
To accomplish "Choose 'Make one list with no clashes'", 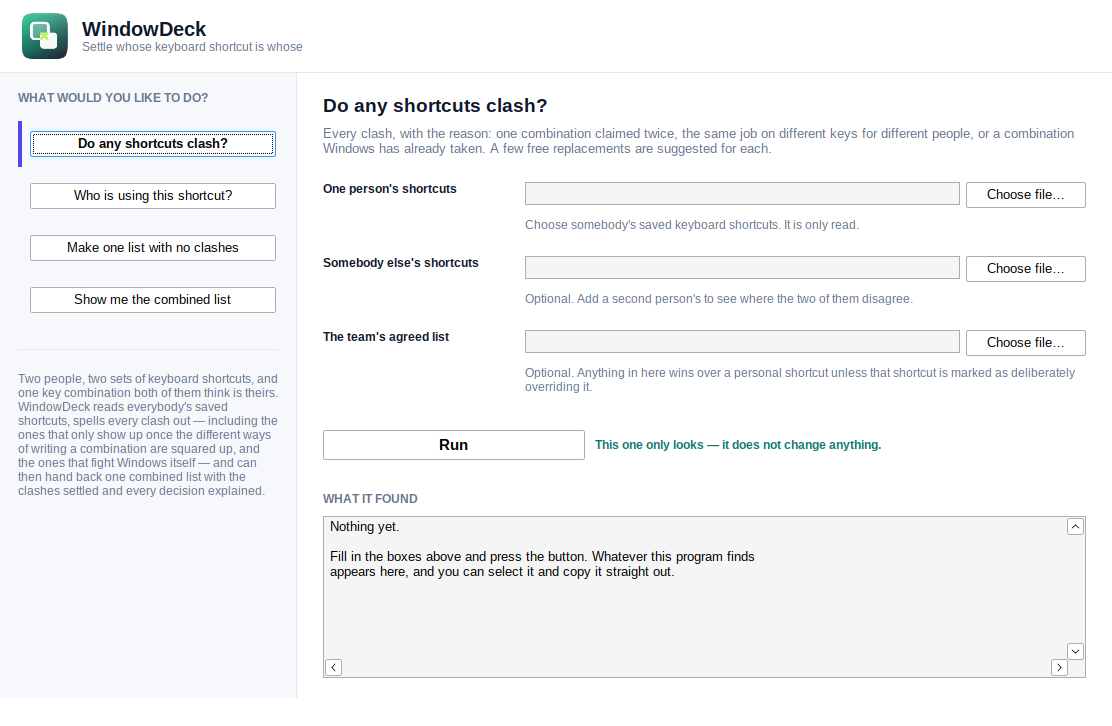I will [x=152, y=247].
